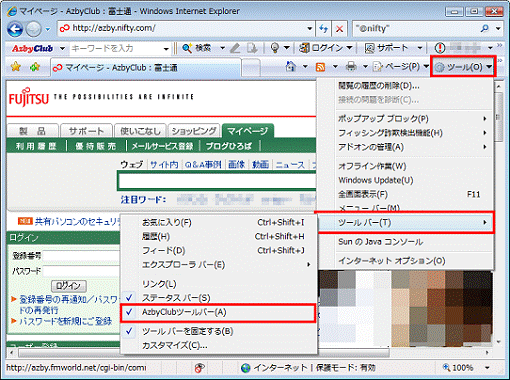The width and height of the screenshot is (510, 380).
Task: Click the Refresh page icon
Action: 323,29
